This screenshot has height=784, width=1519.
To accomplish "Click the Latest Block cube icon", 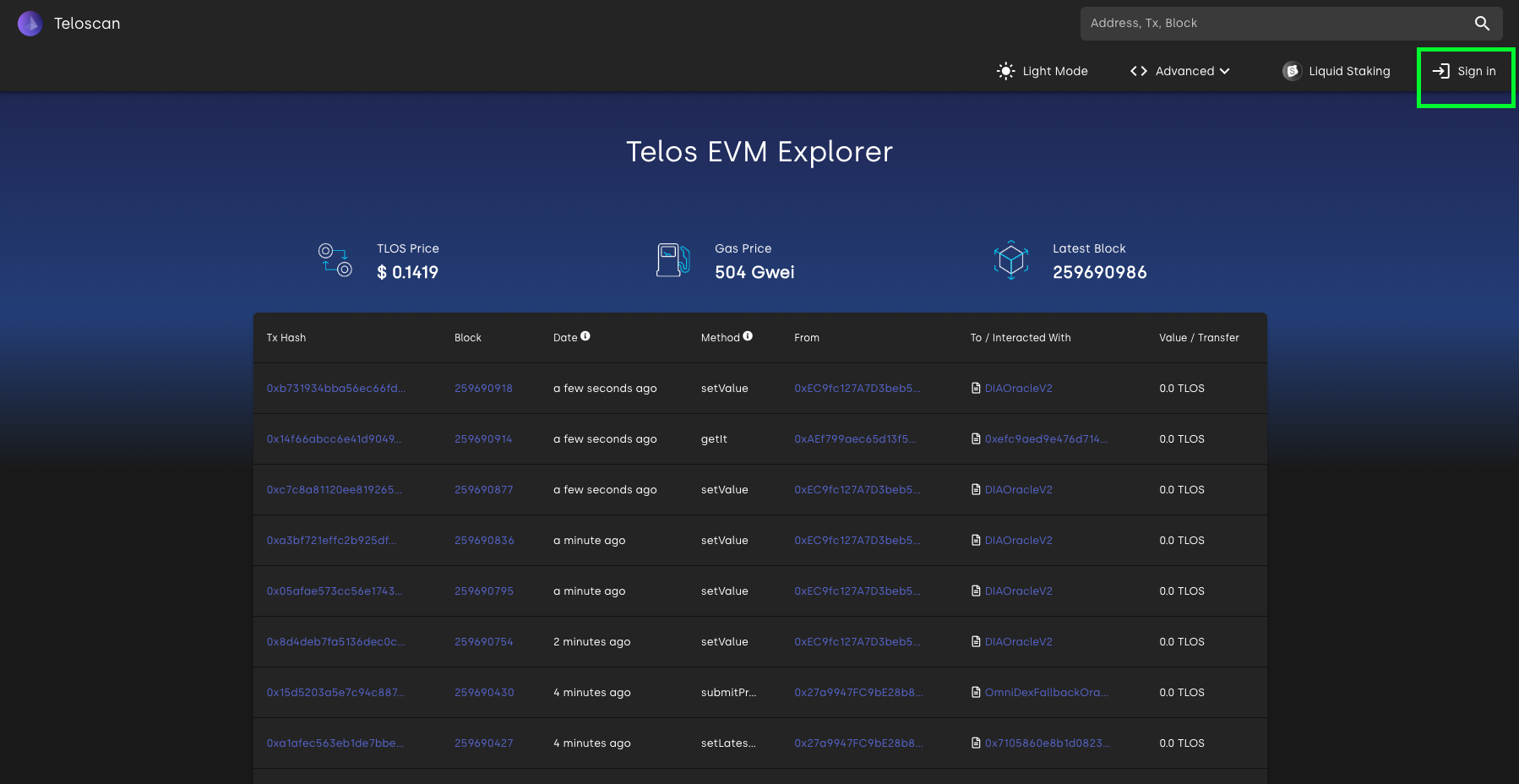I will click(1010, 260).
